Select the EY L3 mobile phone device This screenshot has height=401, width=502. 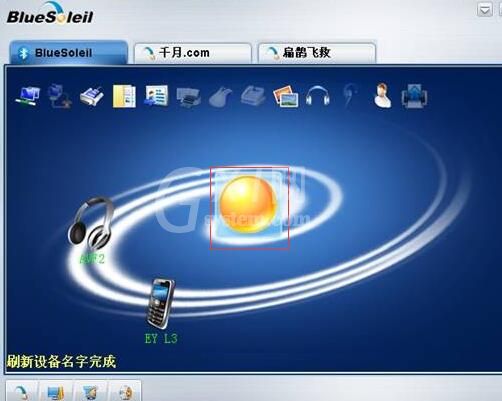click(161, 303)
